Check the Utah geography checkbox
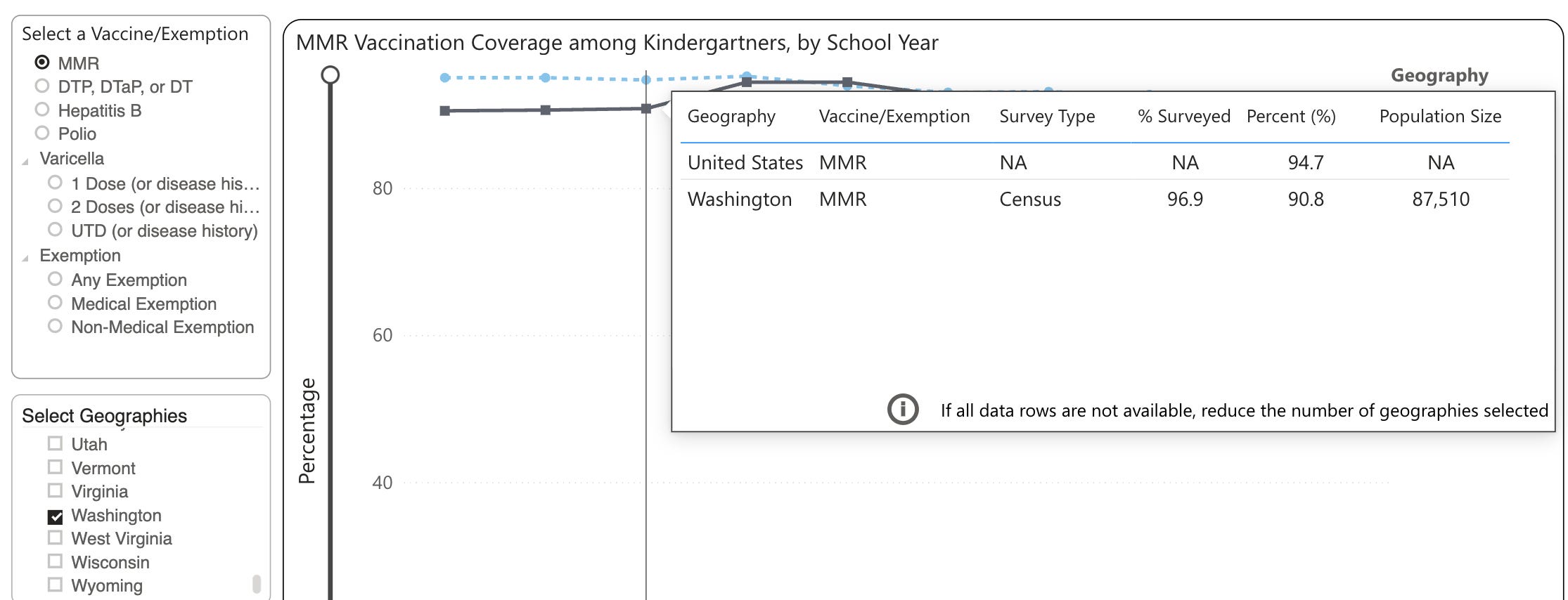Screen dimensions: 1568x600 pos(55,443)
